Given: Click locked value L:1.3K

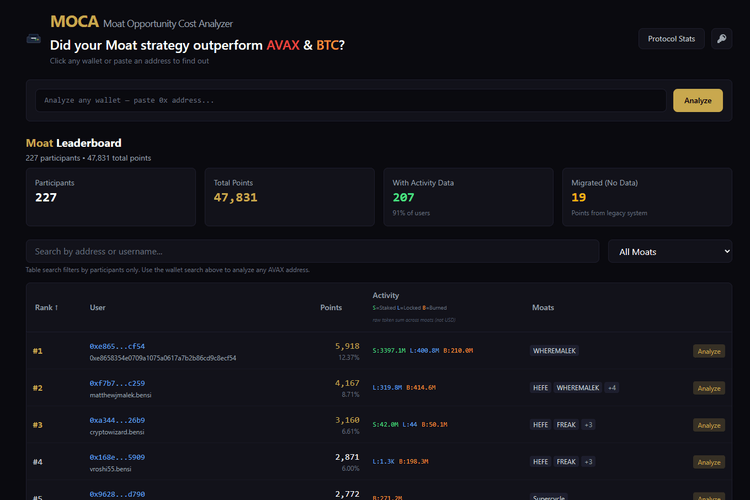Looking at the screenshot, I should click(384, 462).
